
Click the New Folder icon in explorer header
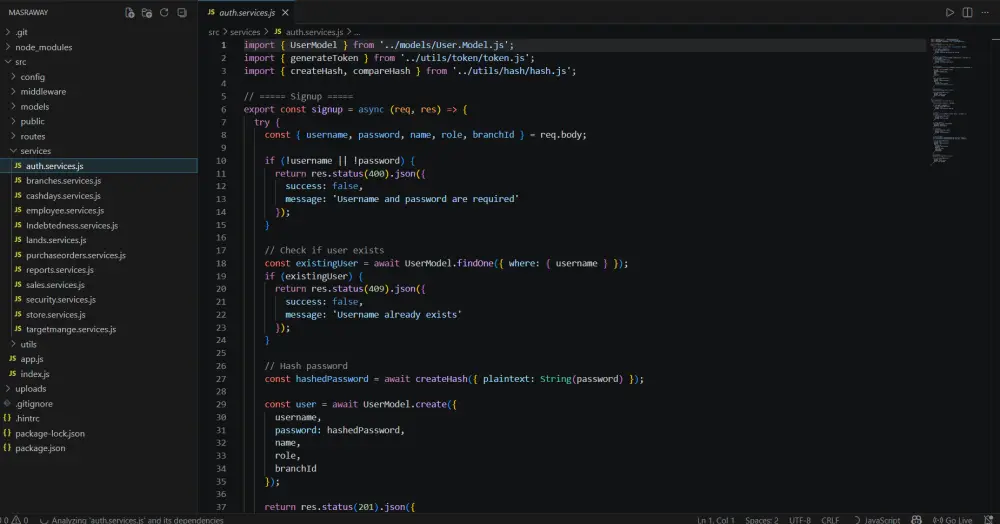click(147, 13)
